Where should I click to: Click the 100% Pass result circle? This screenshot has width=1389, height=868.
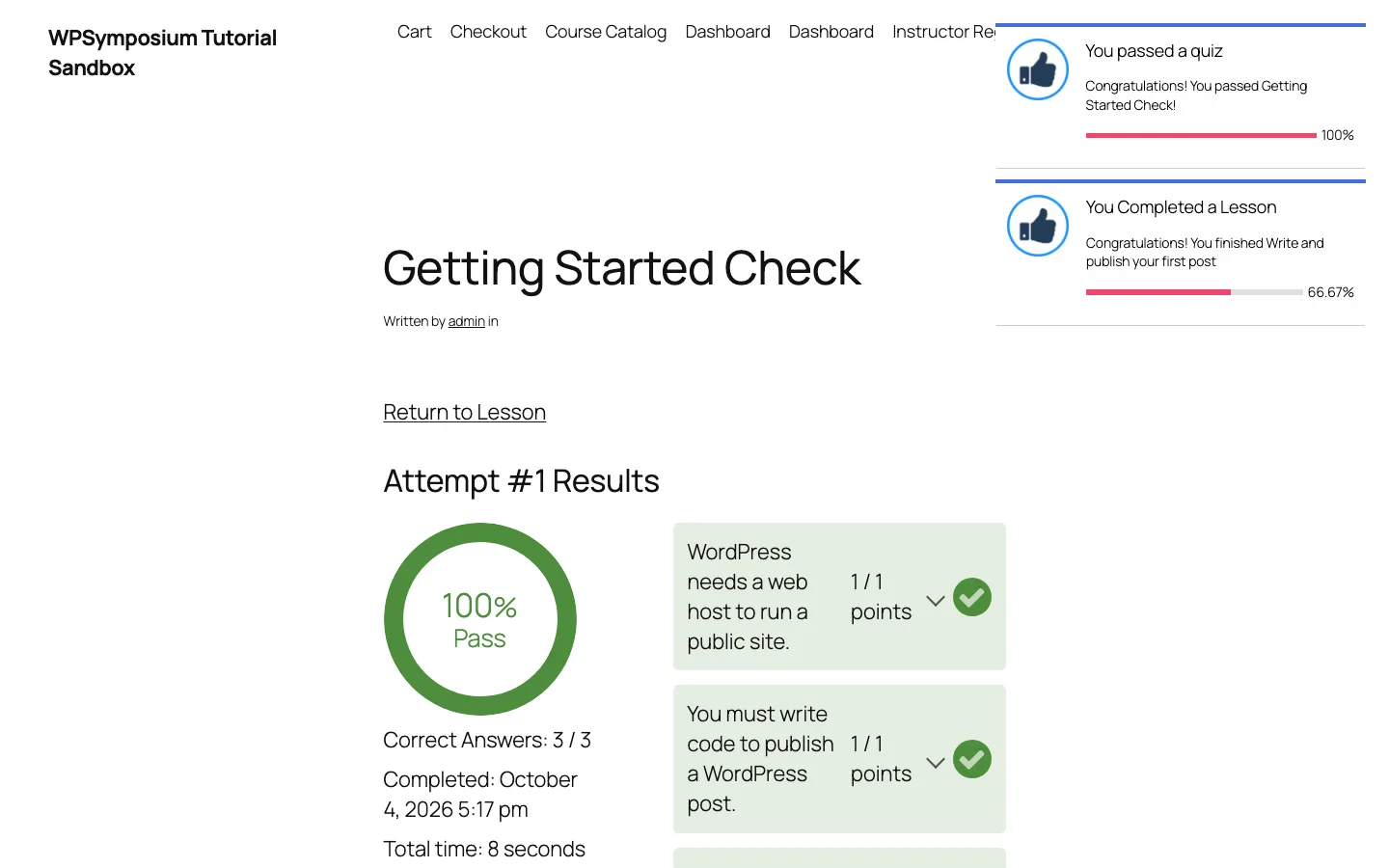click(480, 619)
